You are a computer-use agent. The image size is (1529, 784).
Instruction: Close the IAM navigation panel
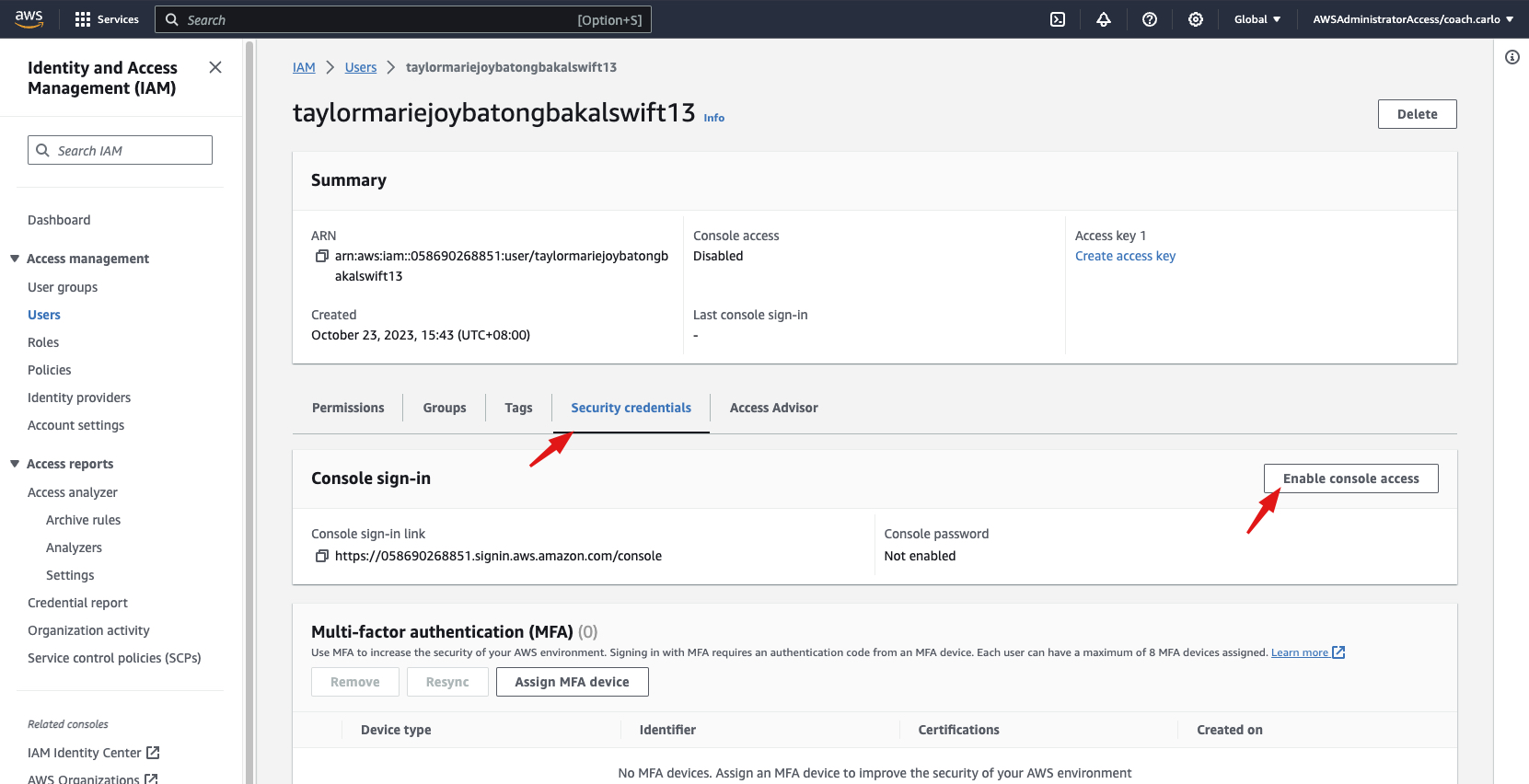click(x=215, y=67)
